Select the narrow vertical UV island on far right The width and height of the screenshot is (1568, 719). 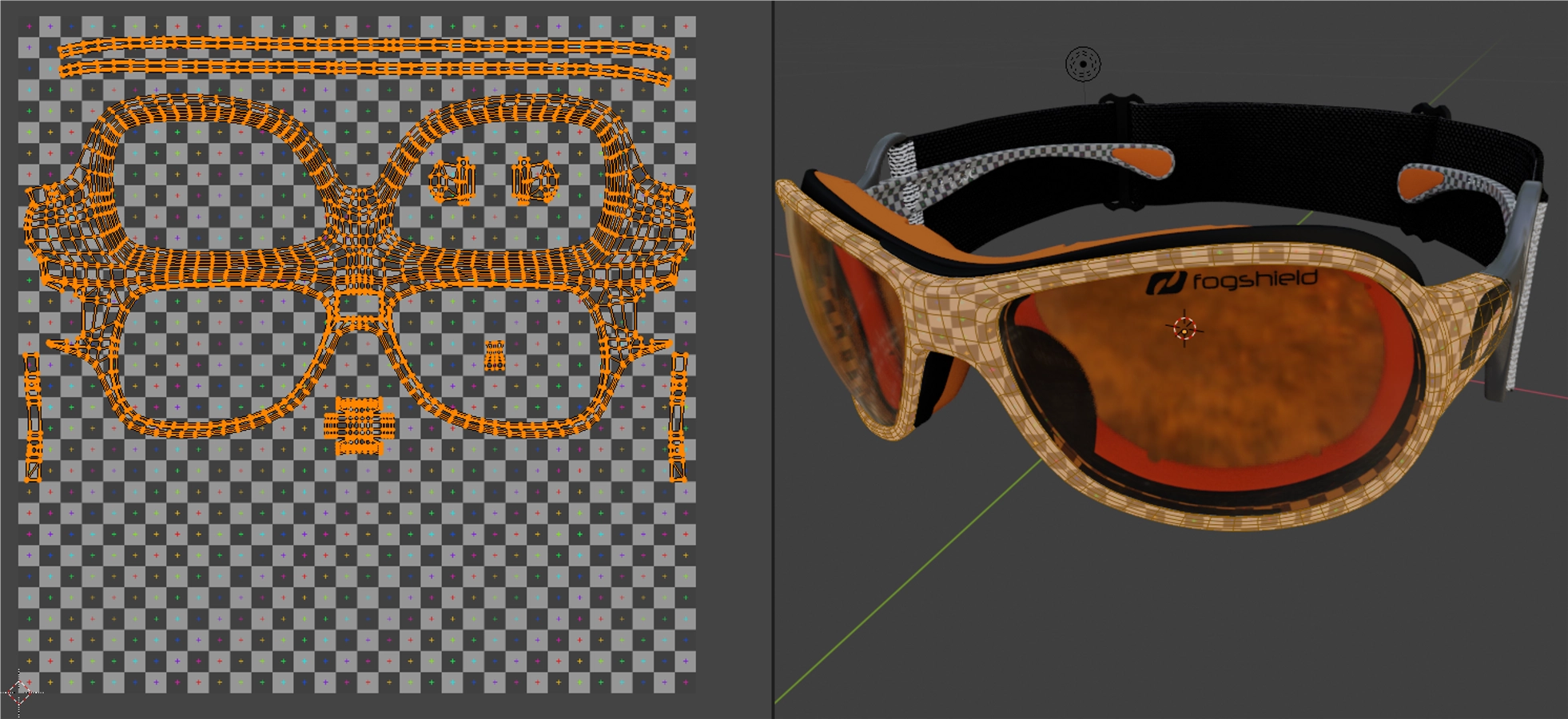pyautogui.click(x=678, y=417)
